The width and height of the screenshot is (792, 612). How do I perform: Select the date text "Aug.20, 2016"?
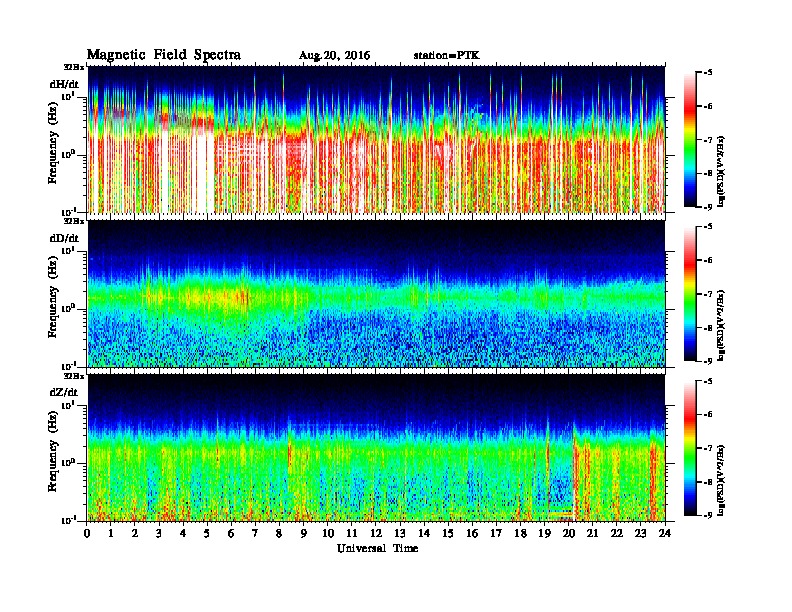[334, 56]
